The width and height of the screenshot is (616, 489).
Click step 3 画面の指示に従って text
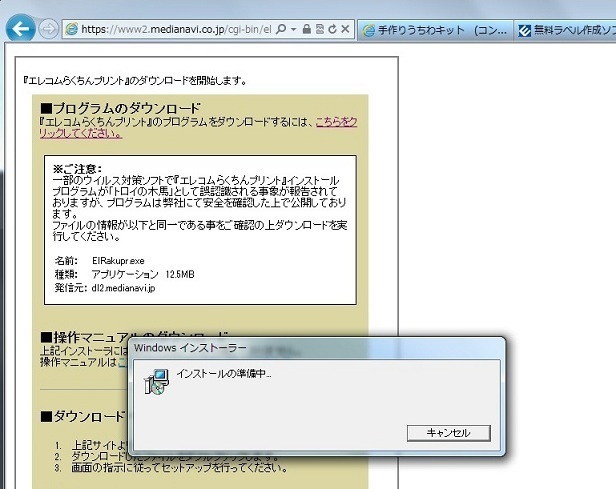pos(179,468)
